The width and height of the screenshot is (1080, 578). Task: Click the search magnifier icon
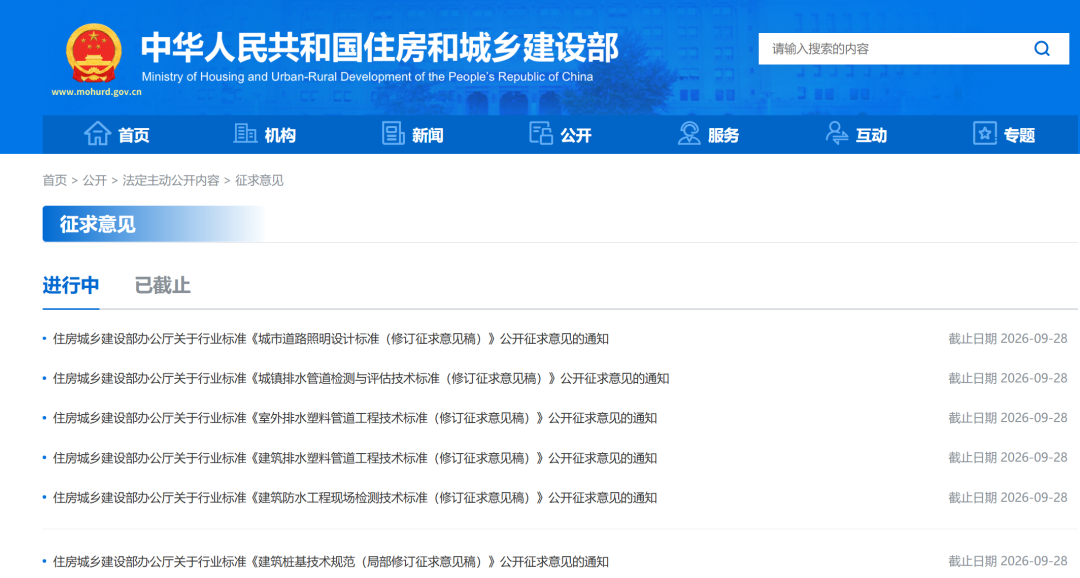(1042, 49)
